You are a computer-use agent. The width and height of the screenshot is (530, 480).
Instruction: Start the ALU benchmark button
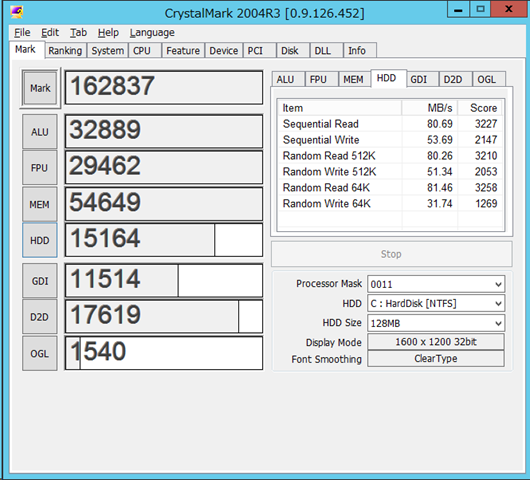(x=40, y=131)
